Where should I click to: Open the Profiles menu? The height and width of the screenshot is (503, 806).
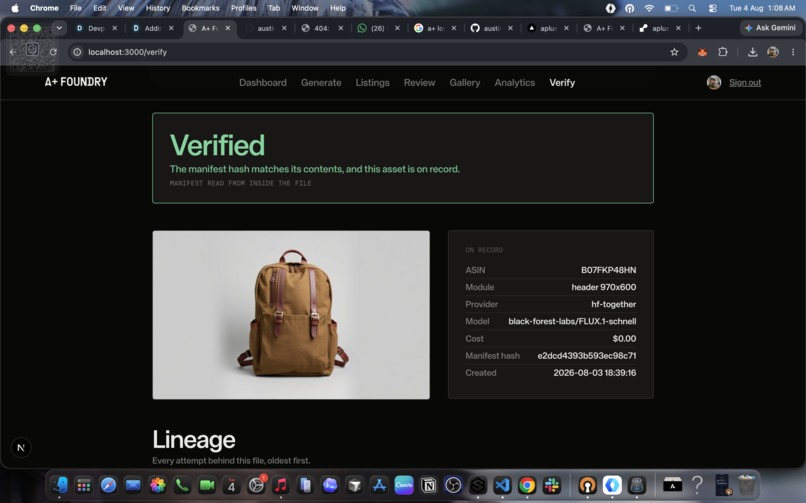click(x=244, y=8)
